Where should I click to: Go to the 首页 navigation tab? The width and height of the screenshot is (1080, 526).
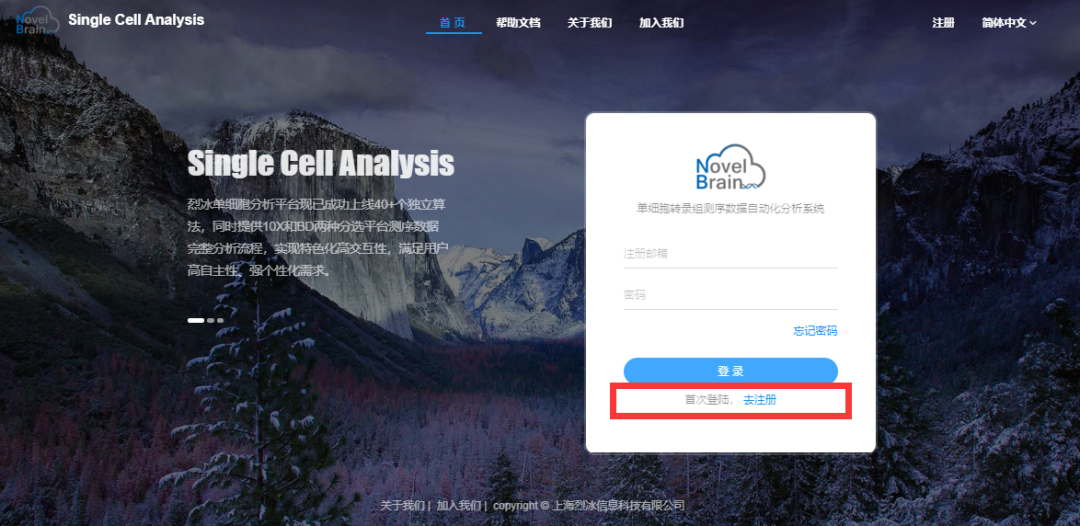click(x=453, y=23)
